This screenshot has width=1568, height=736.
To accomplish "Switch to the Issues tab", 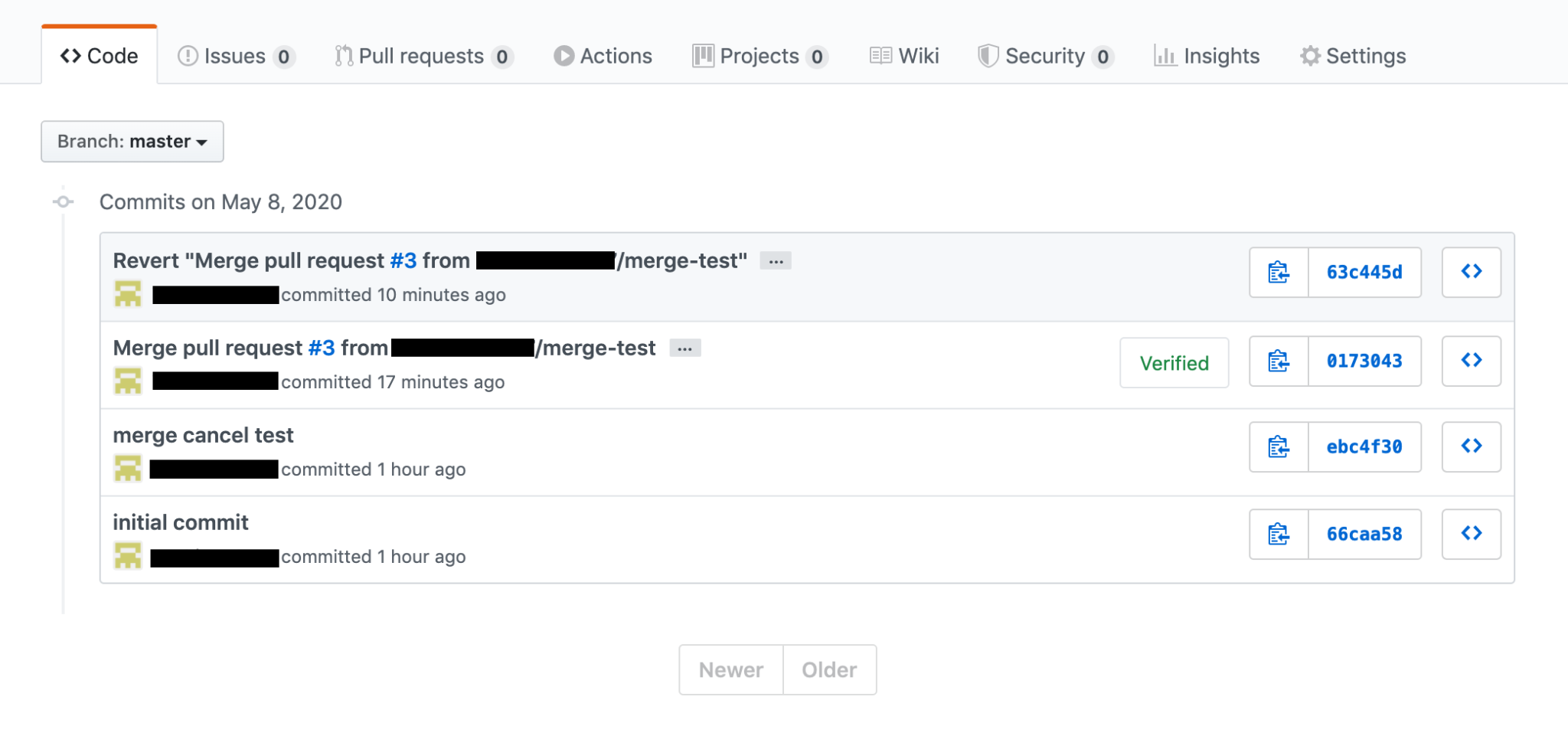I will (x=236, y=56).
